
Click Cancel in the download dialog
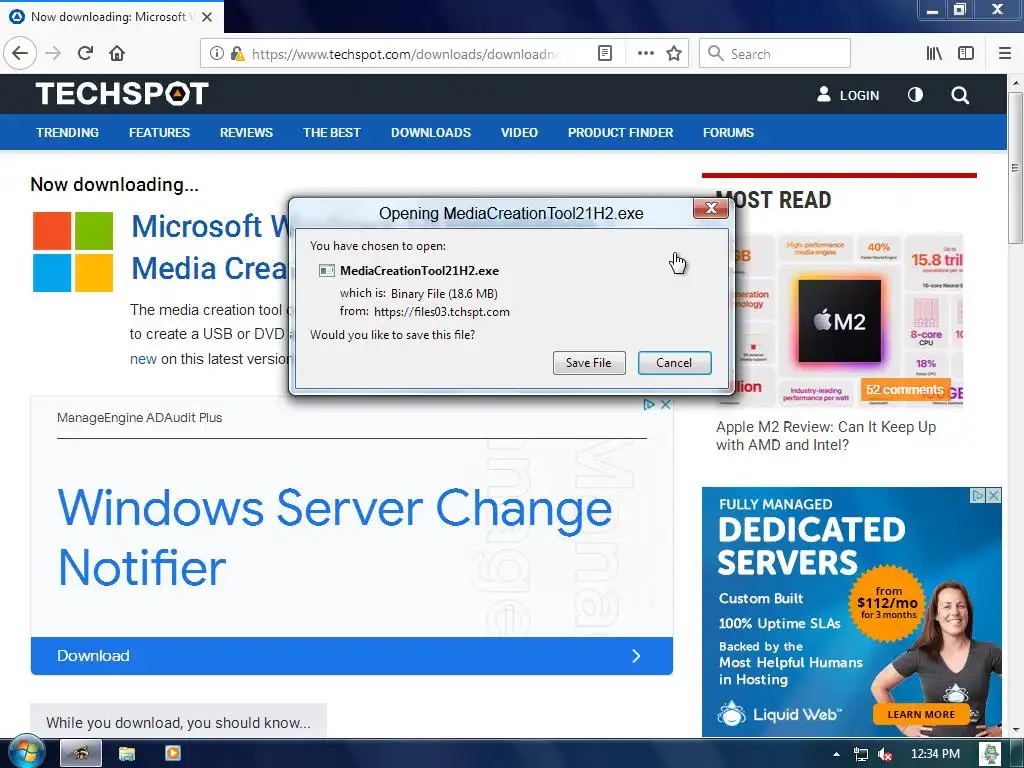tap(675, 363)
